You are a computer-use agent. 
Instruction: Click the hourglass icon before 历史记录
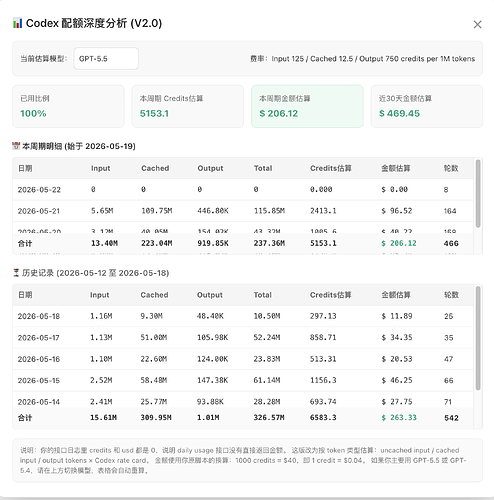pyautogui.click(x=16, y=273)
